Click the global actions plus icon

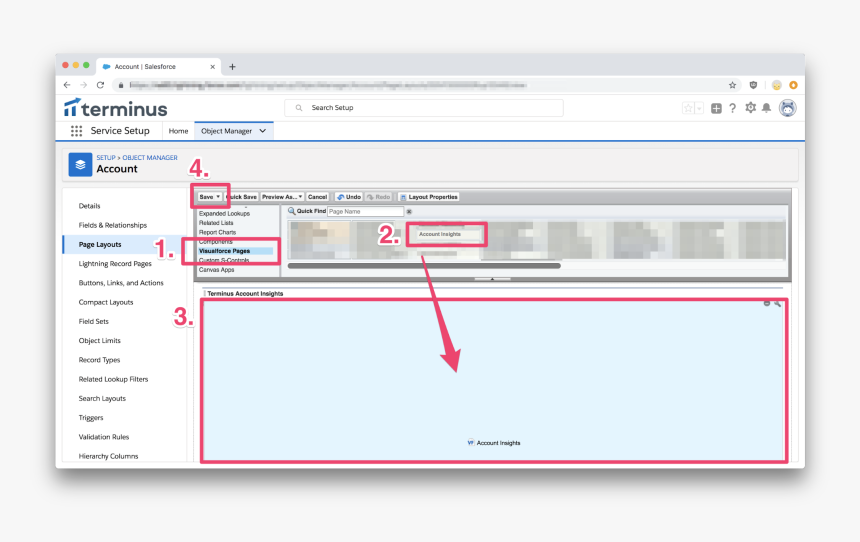click(716, 108)
